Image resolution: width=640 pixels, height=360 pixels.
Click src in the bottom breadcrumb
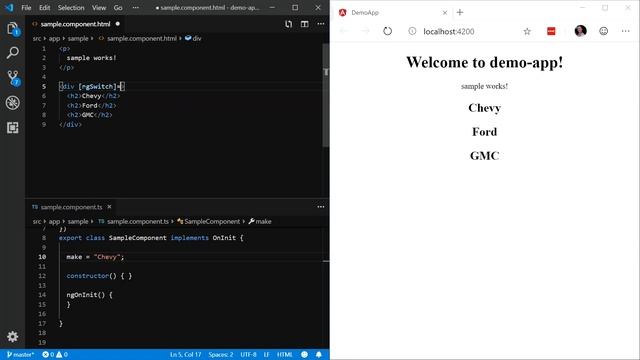tap(37, 221)
